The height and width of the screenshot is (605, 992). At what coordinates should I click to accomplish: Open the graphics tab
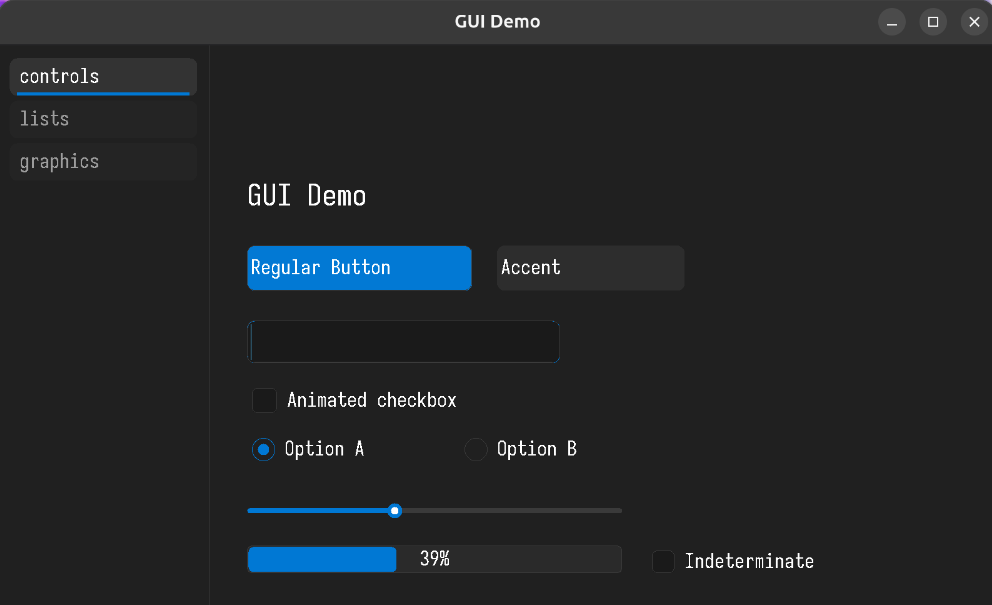coord(103,161)
